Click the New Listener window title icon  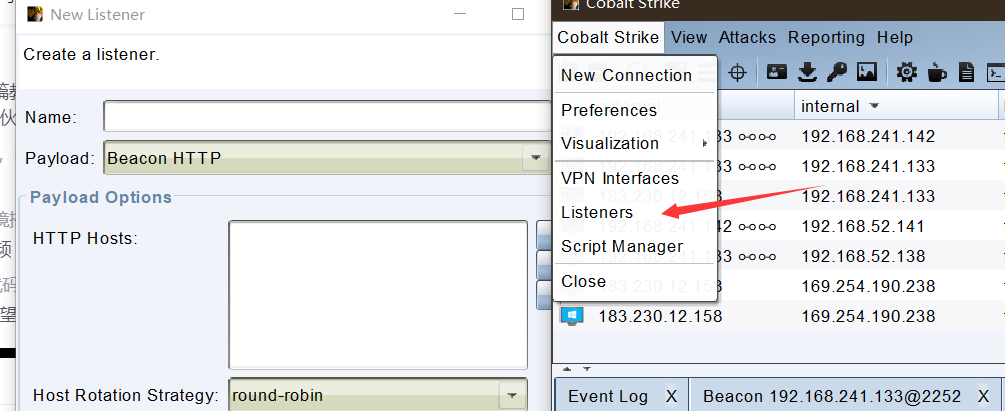35,13
